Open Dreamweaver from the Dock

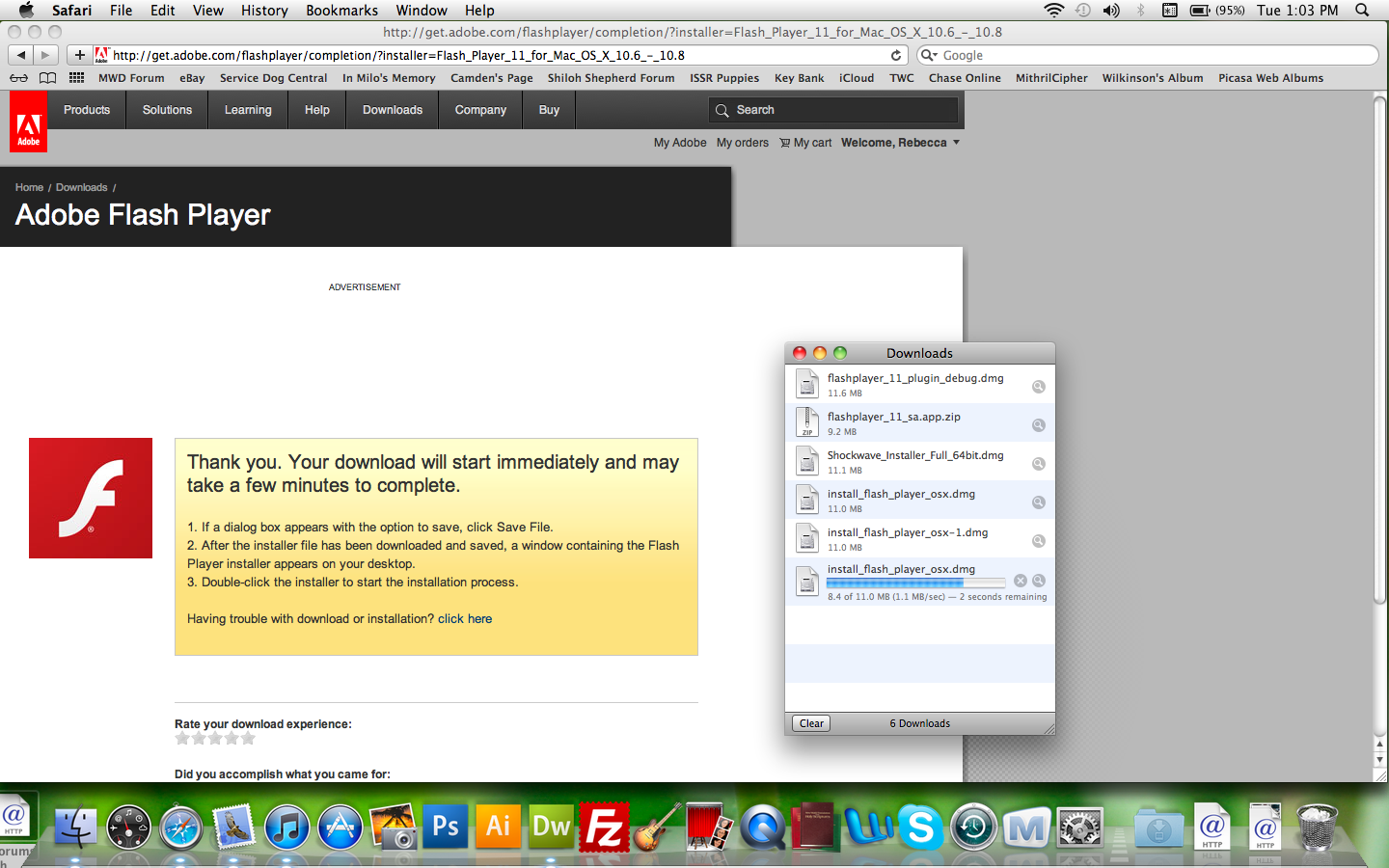[552, 827]
